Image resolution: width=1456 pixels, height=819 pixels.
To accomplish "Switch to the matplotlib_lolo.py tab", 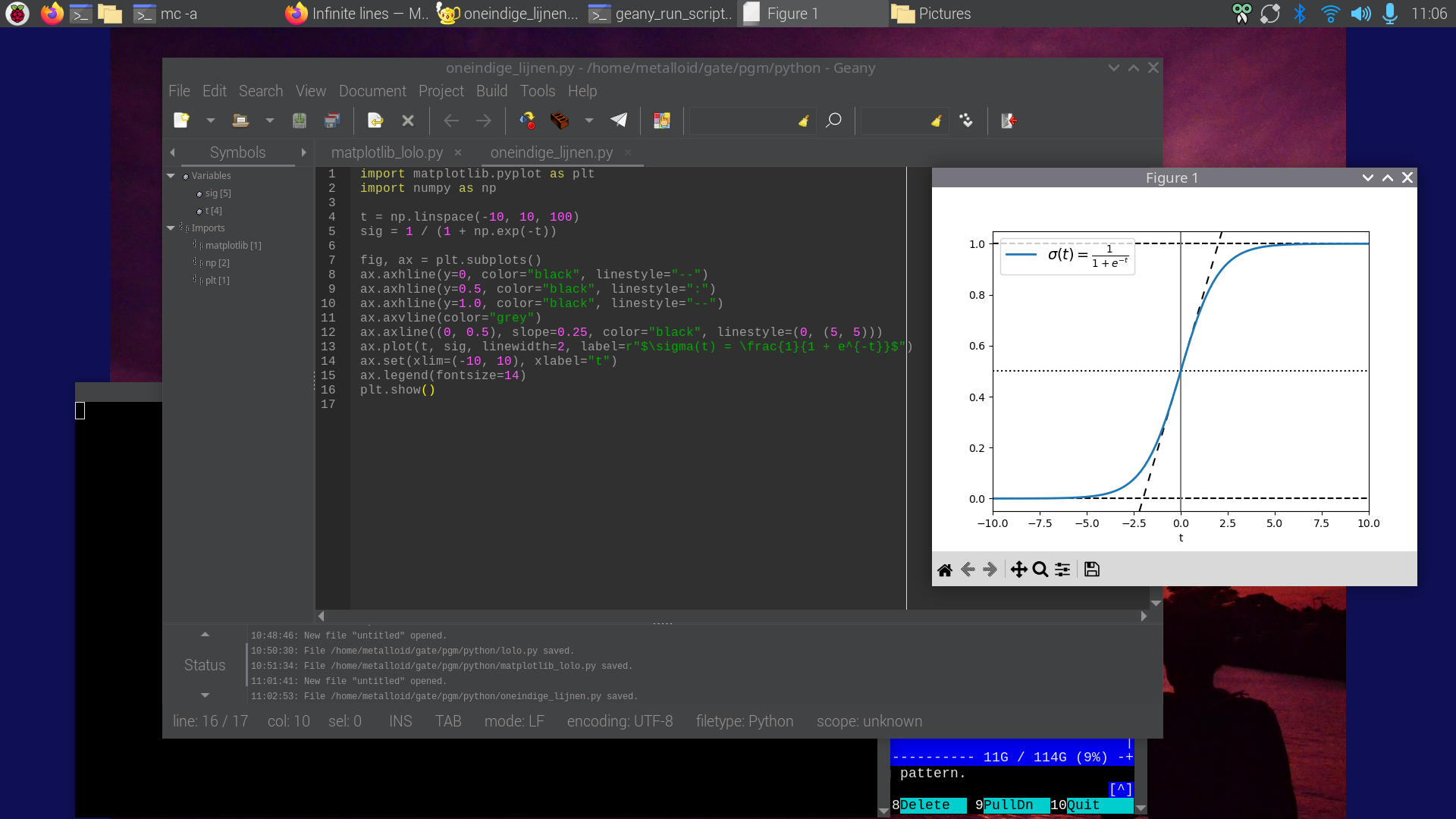I will 387,152.
